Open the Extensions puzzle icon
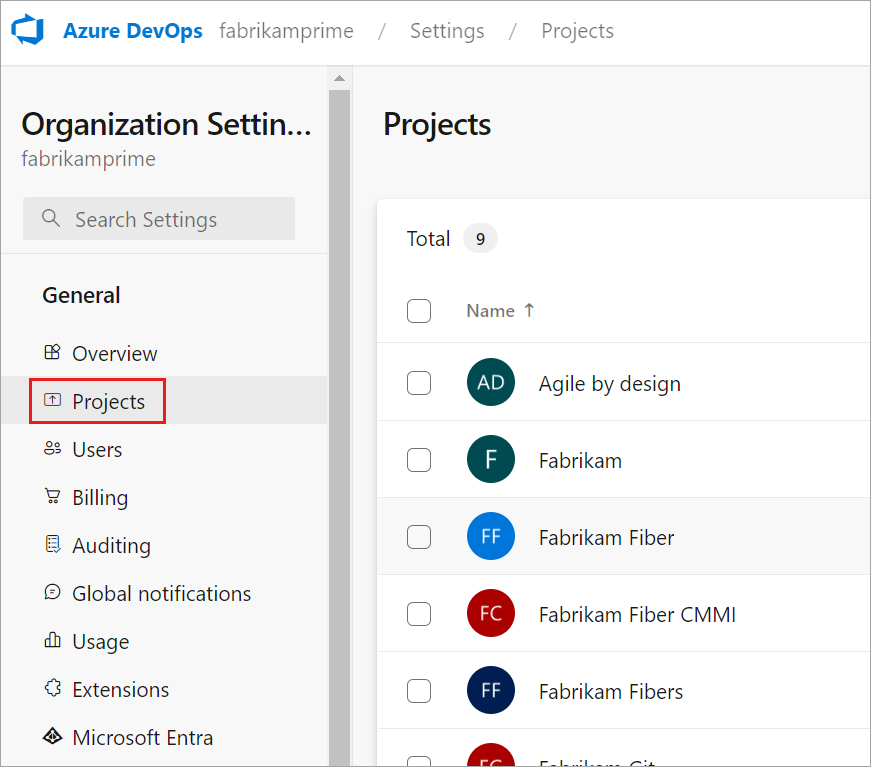This screenshot has width=871, height=767. 53,689
